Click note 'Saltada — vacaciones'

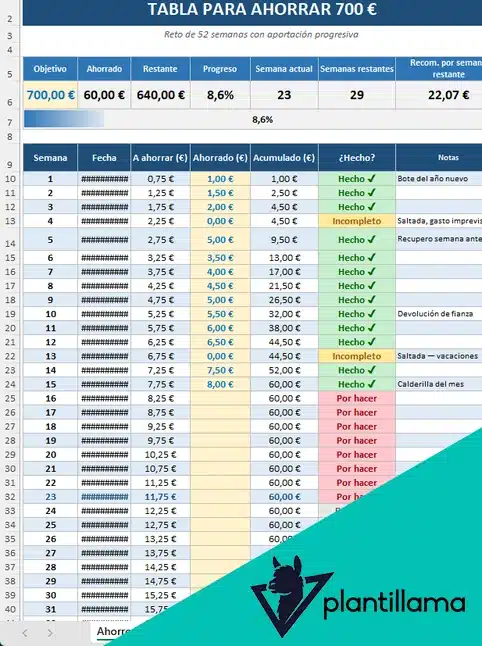coord(438,356)
